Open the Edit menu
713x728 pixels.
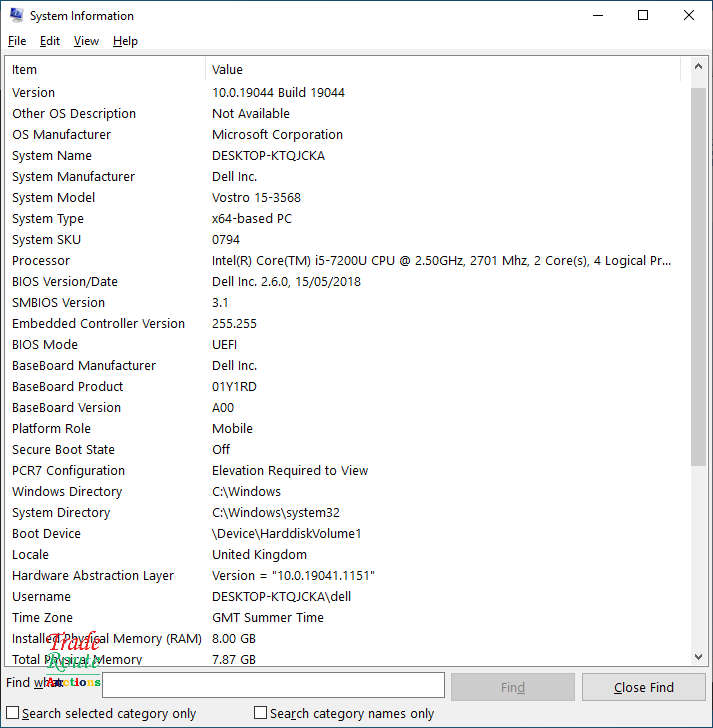tap(50, 41)
